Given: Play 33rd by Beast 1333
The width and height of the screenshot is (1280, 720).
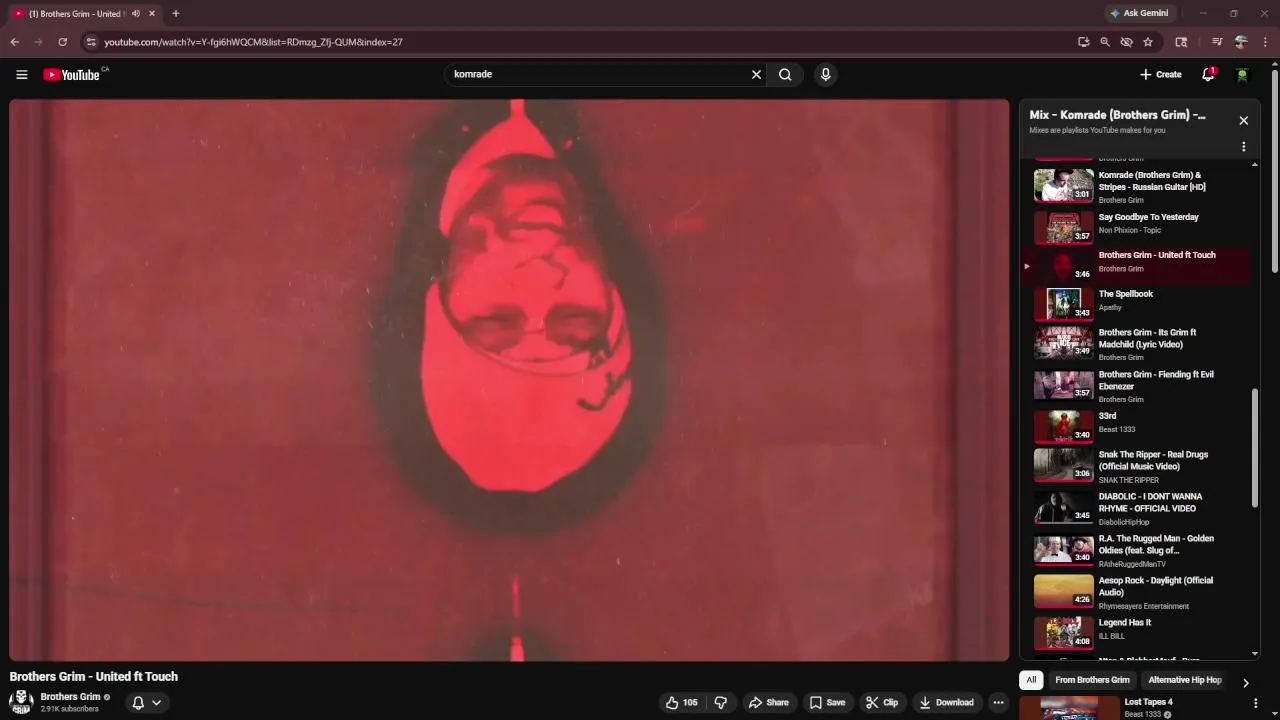Looking at the screenshot, I should tap(1139, 426).
